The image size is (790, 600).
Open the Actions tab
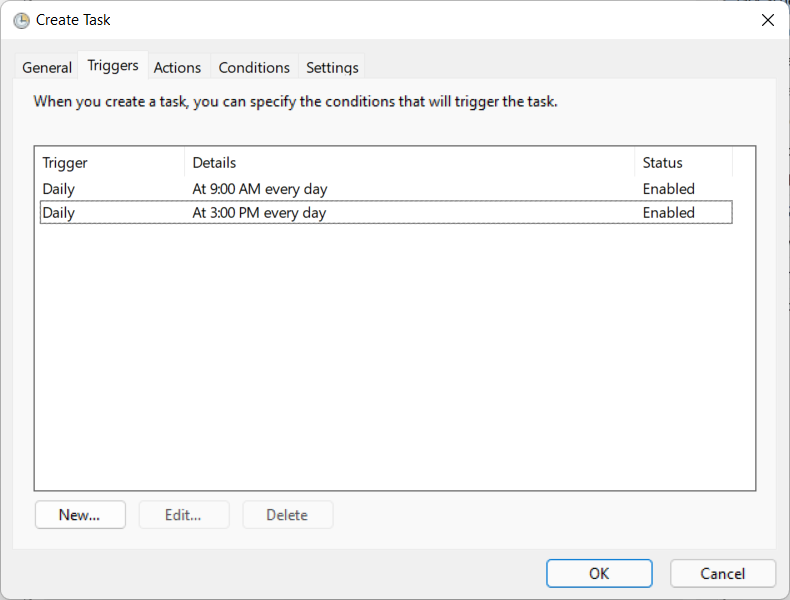click(x=177, y=68)
